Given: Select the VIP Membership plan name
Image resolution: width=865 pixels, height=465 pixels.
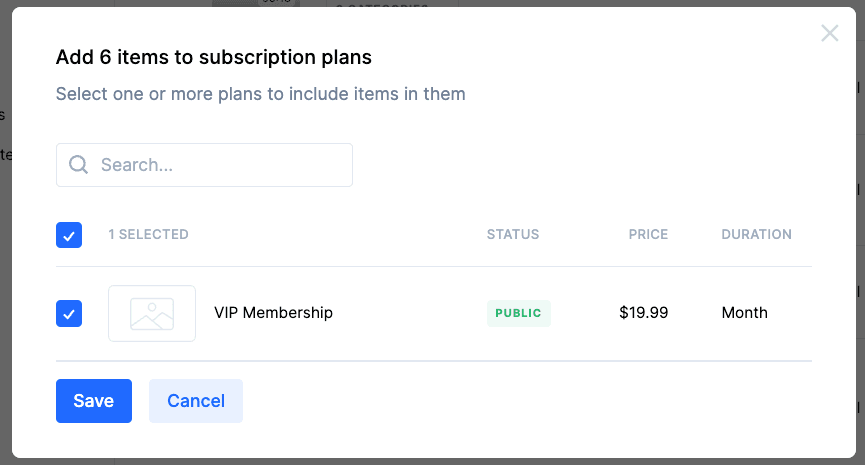Looking at the screenshot, I should click(x=273, y=313).
